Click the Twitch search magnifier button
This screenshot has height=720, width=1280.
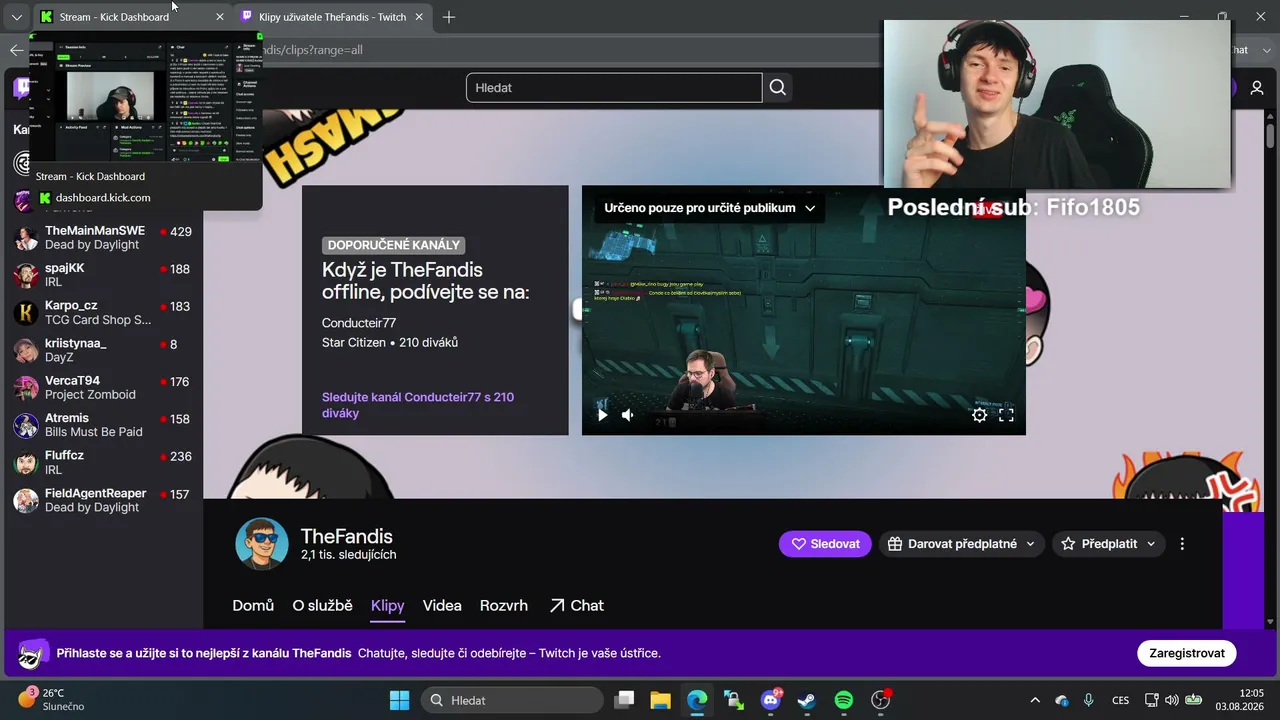[x=777, y=88]
